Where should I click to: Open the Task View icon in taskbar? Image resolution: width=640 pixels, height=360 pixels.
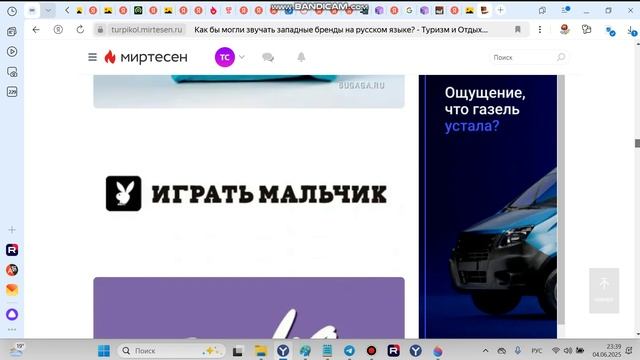(x=238, y=351)
